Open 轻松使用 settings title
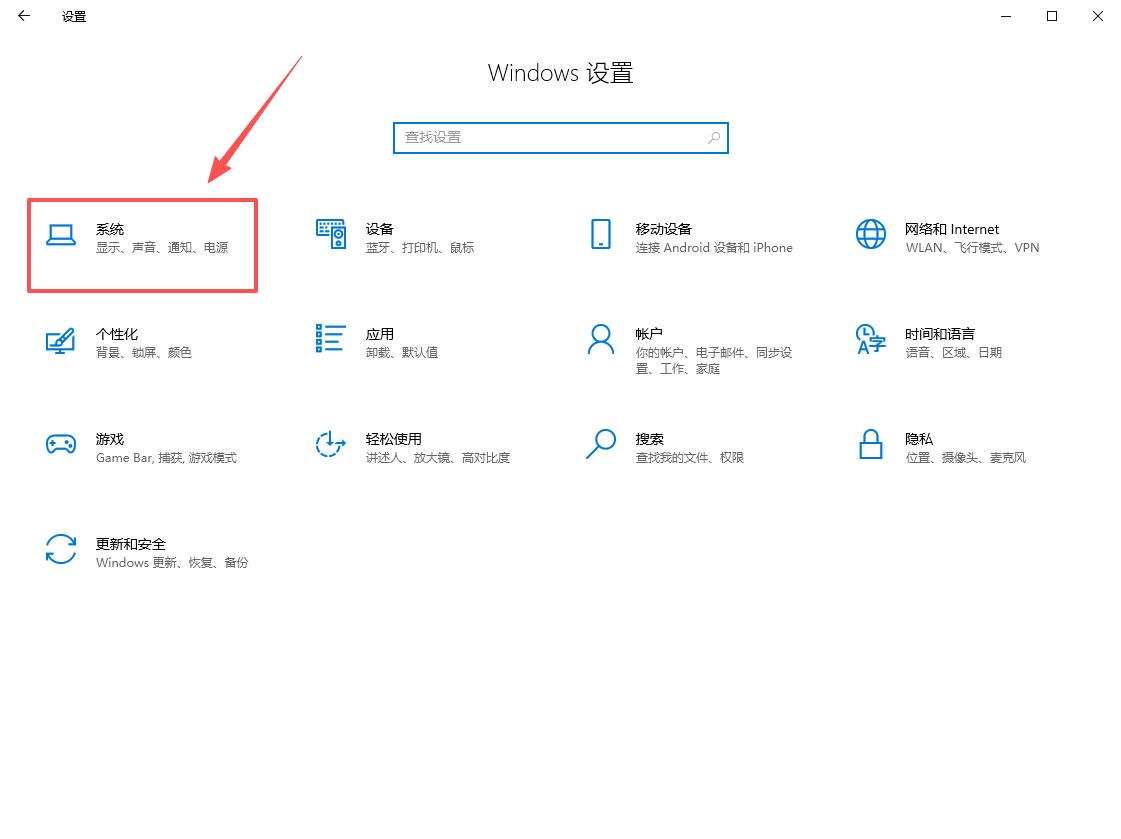The width and height of the screenshot is (1121, 839). tap(393, 440)
